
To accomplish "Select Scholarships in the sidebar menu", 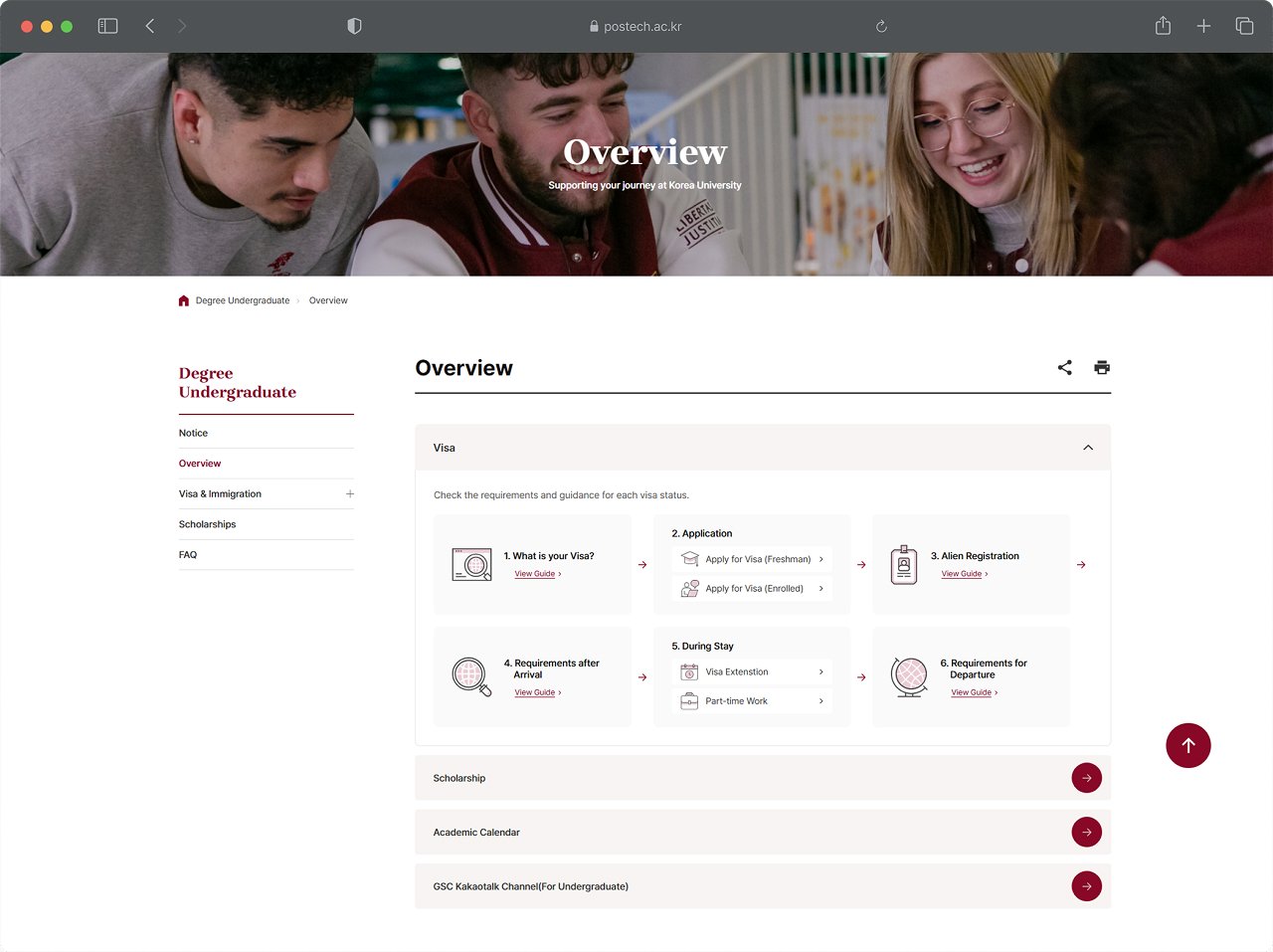I will [x=207, y=524].
